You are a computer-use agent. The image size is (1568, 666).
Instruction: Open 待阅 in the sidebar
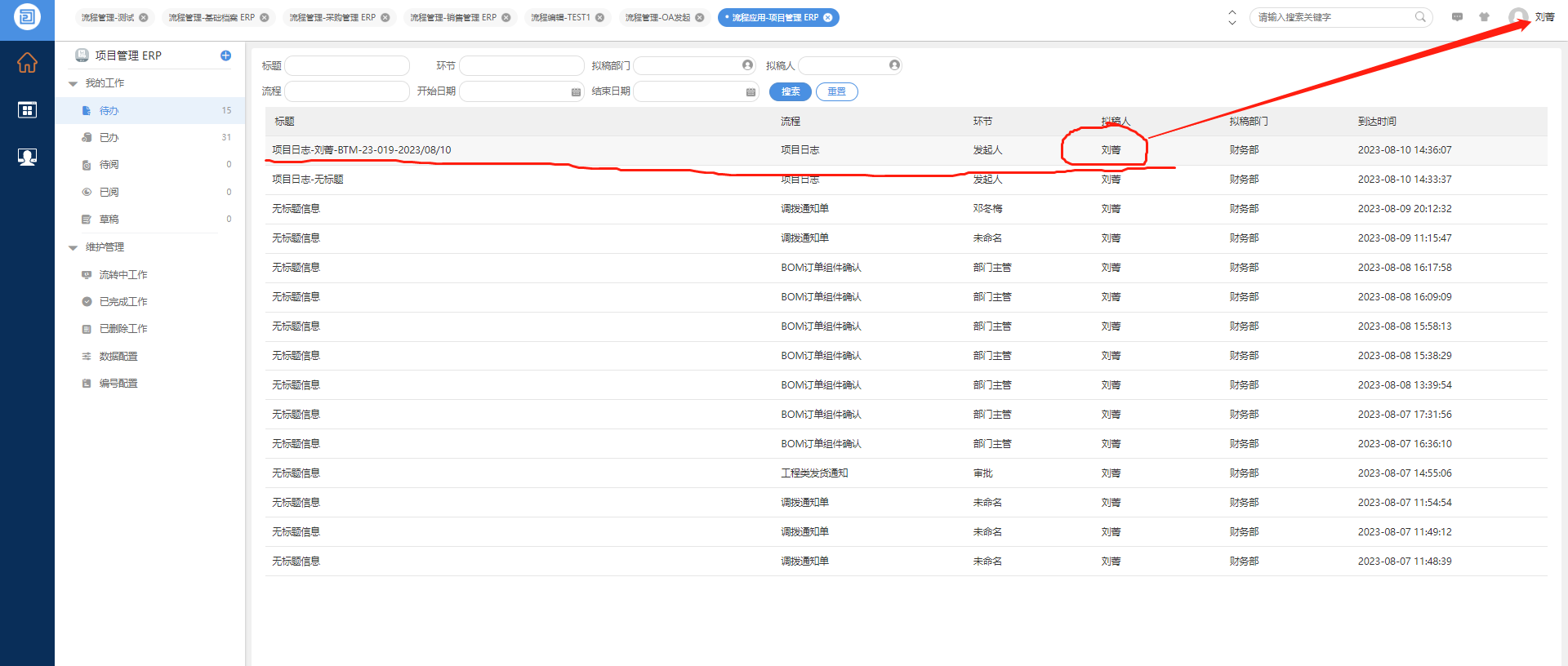pyautogui.click(x=150, y=165)
